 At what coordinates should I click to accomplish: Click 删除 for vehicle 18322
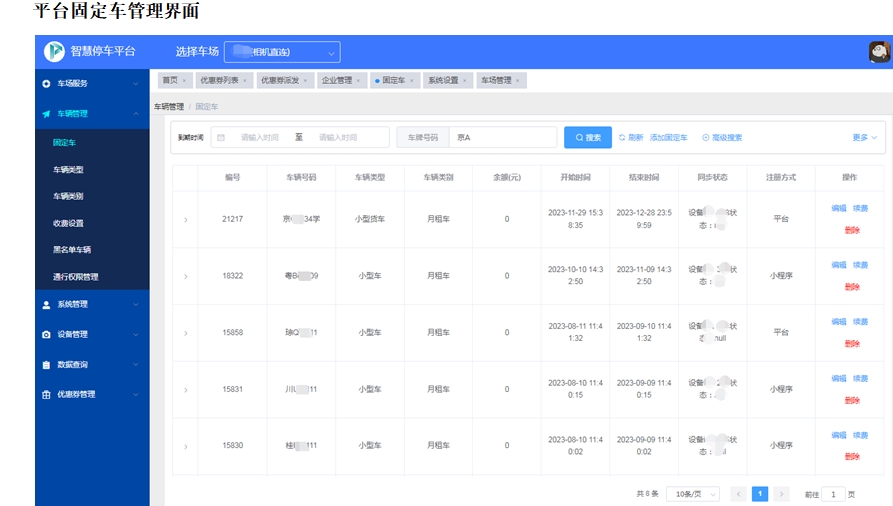point(851,287)
